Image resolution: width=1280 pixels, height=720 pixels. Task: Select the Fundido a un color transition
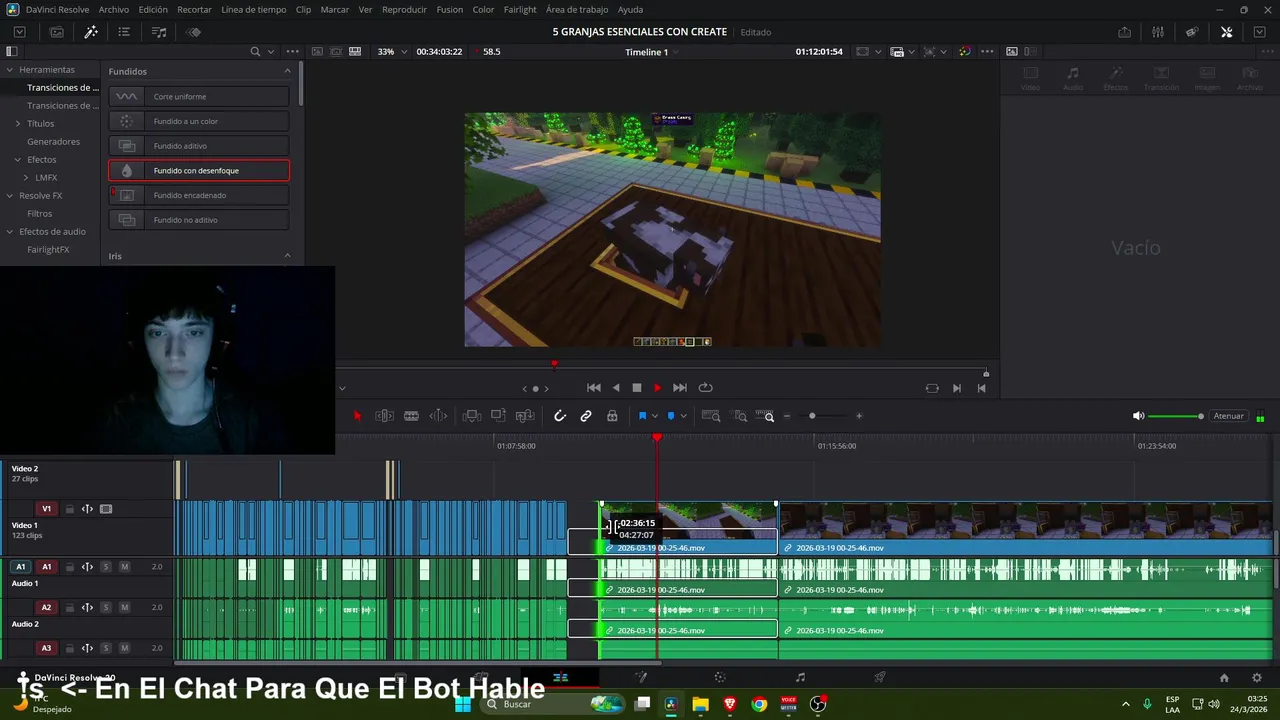(199, 122)
